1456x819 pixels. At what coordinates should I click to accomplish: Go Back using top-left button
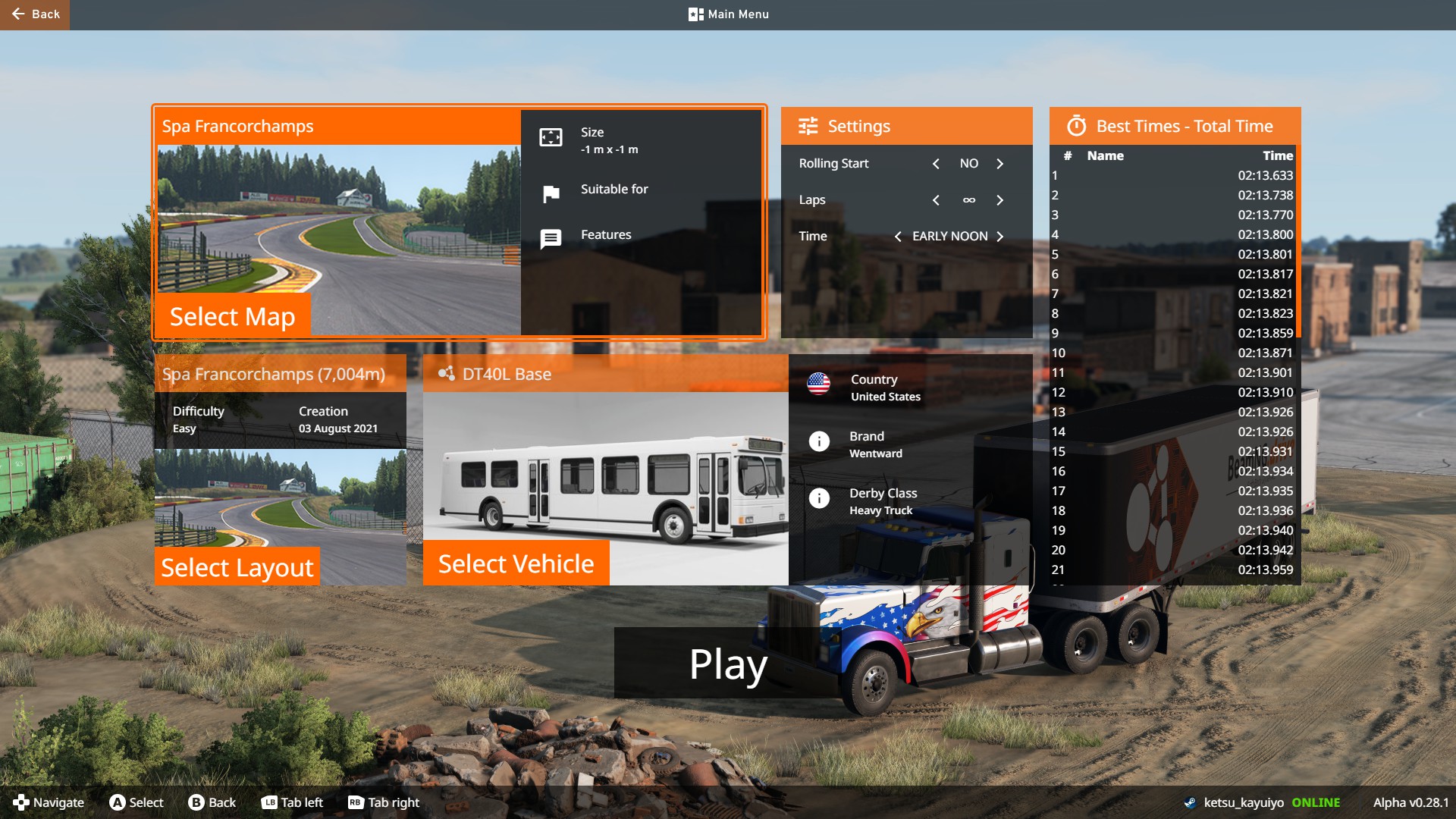pyautogui.click(x=35, y=14)
